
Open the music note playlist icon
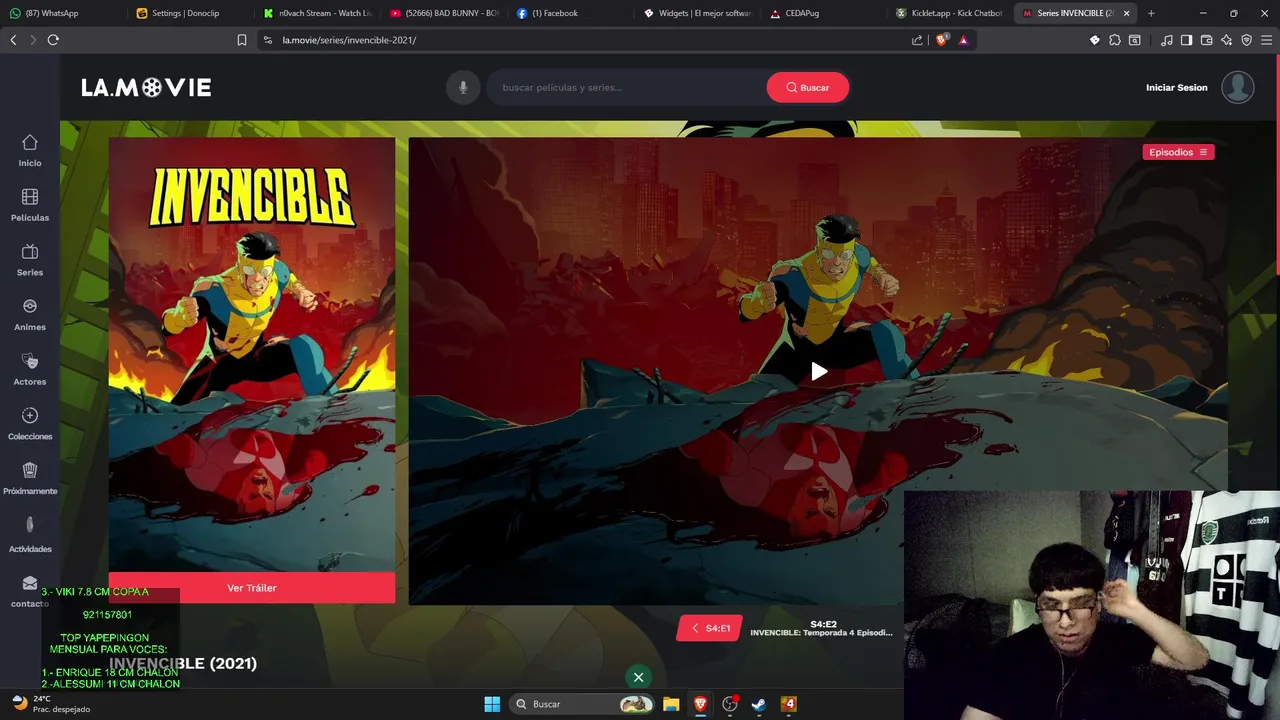1167,40
